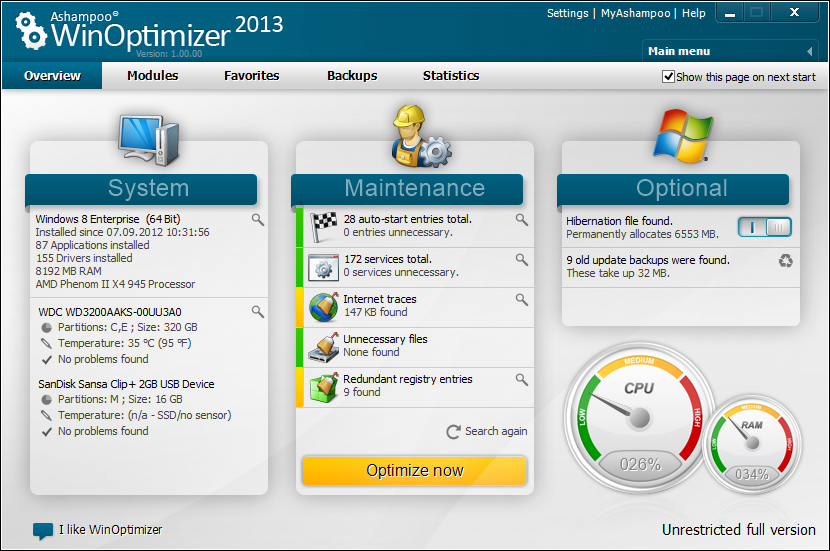Click the Optional panel header
The height and width of the screenshot is (551, 830).
pos(673,189)
